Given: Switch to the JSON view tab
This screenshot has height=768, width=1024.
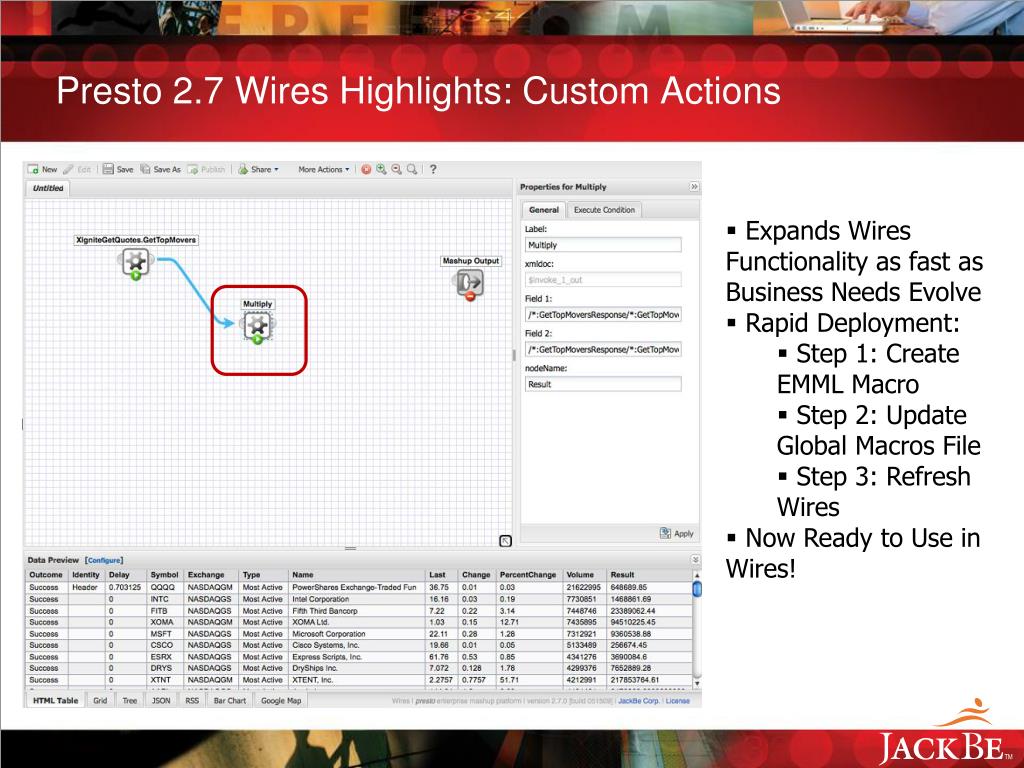Looking at the screenshot, I should (161, 701).
